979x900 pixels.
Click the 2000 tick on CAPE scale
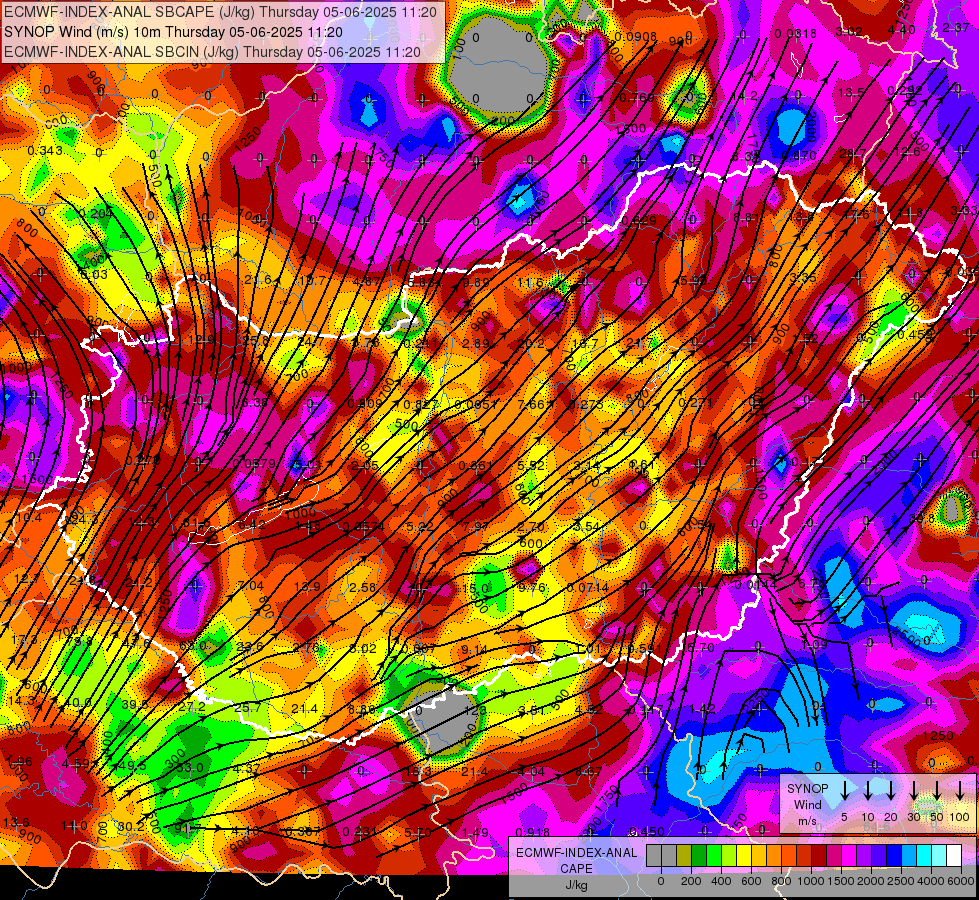871,881
